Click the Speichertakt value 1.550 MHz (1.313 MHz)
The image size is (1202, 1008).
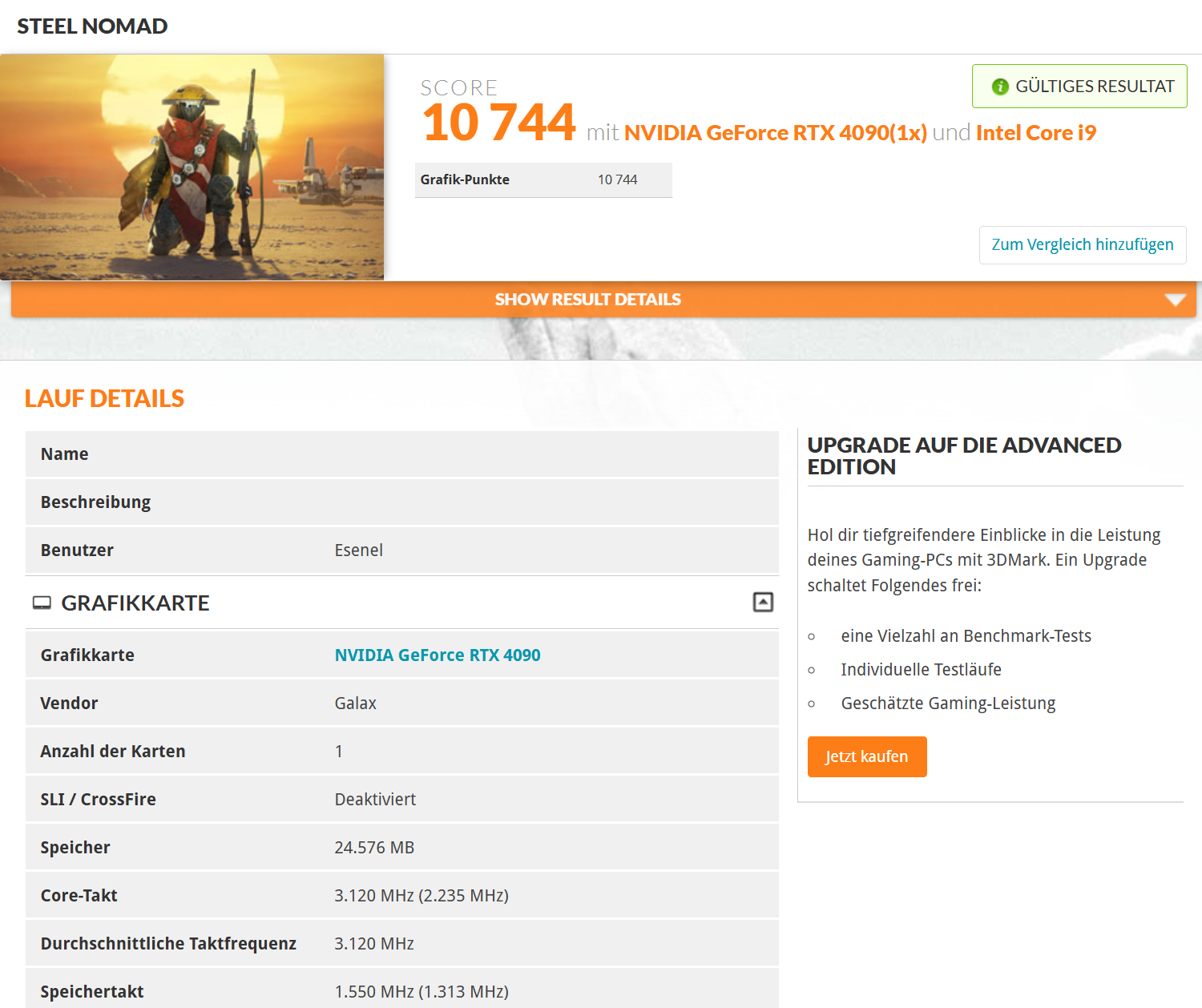tap(422, 992)
